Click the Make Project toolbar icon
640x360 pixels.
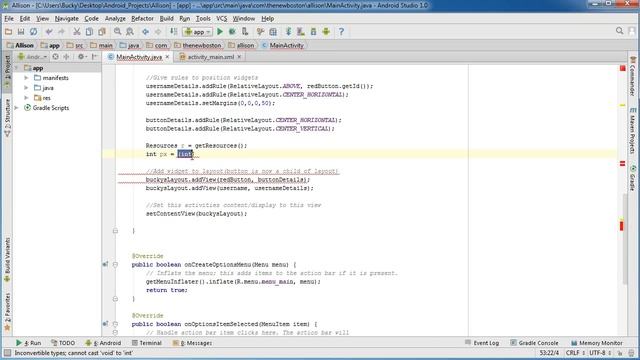point(173,31)
